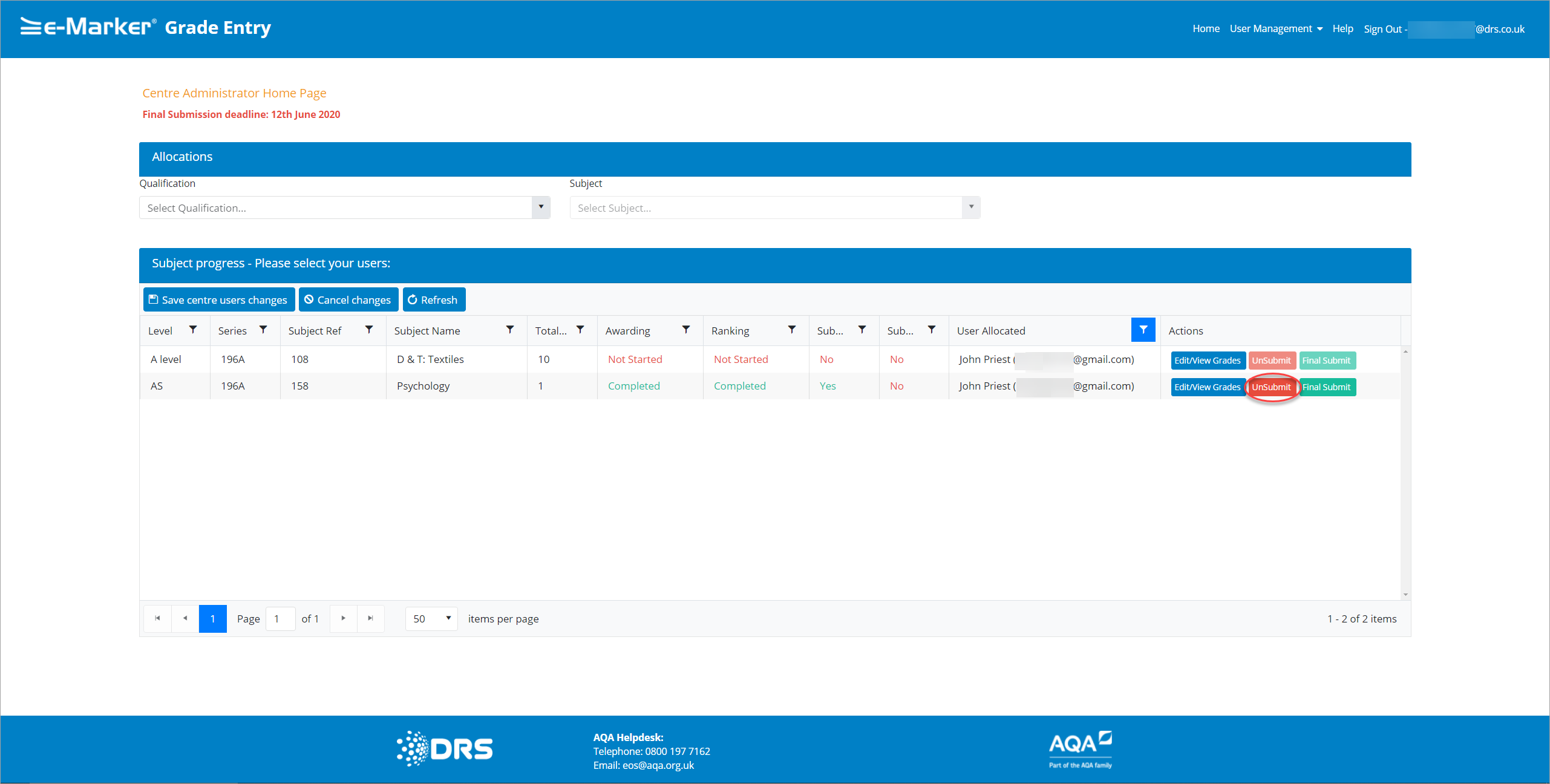Click Save centre users changes button

(x=218, y=300)
